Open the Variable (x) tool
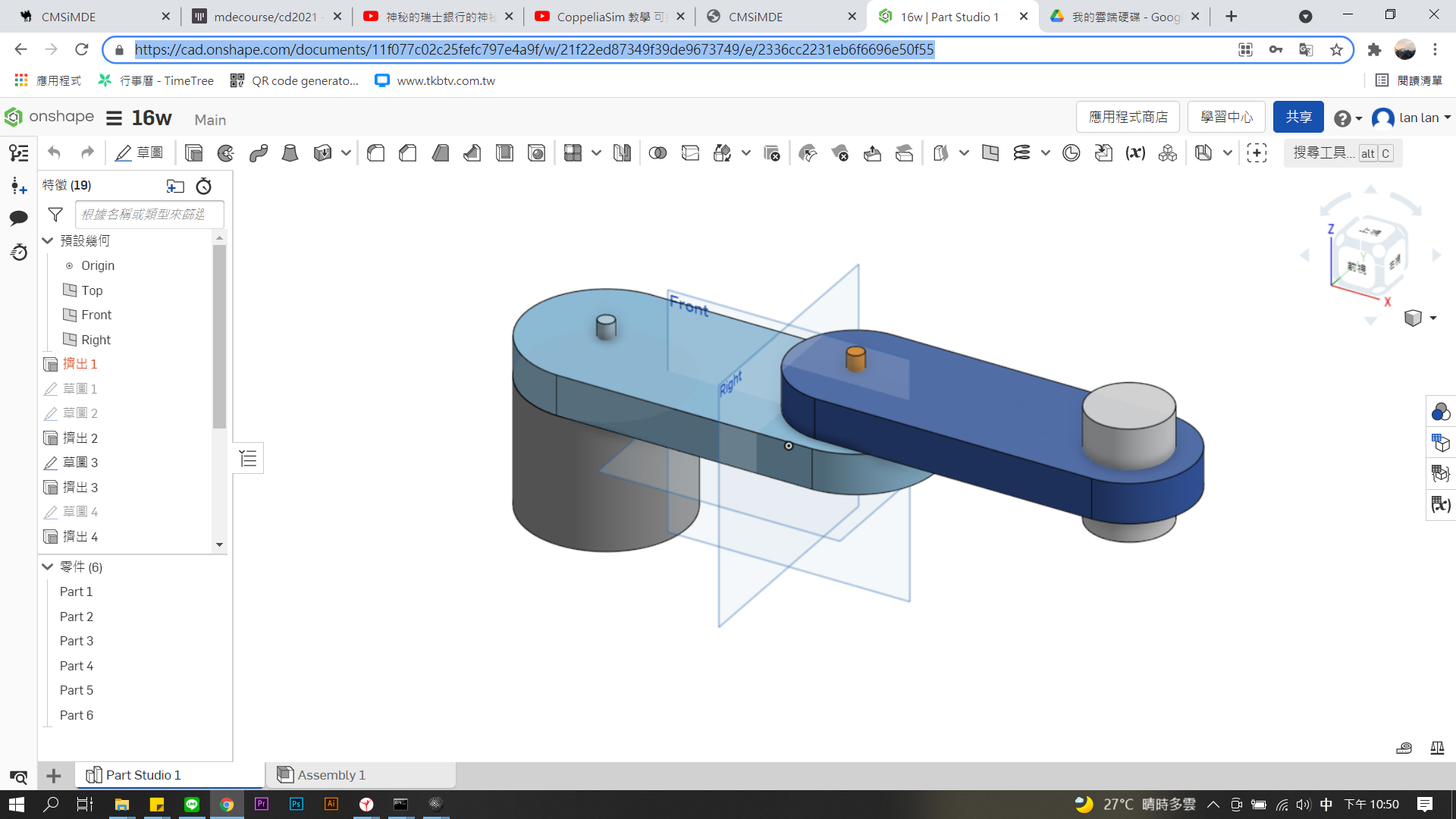This screenshot has height=819, width=1456. click(1135, 153)
